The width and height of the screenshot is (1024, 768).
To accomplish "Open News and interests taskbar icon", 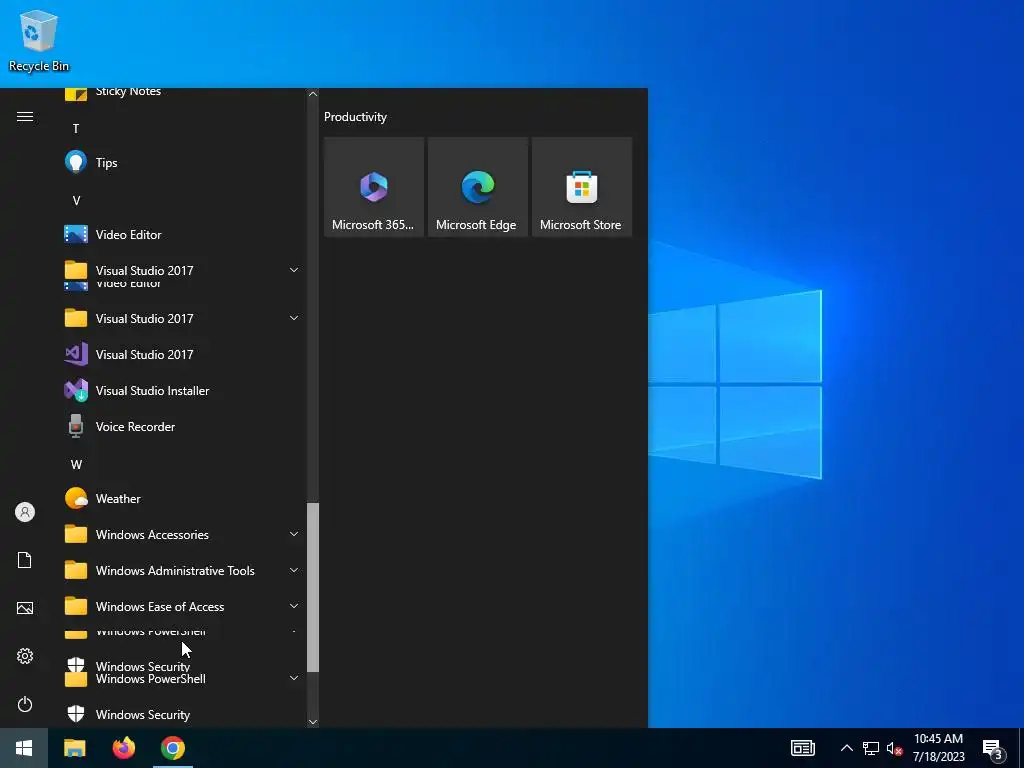I will pyautogui.click(x=803, y=748).
